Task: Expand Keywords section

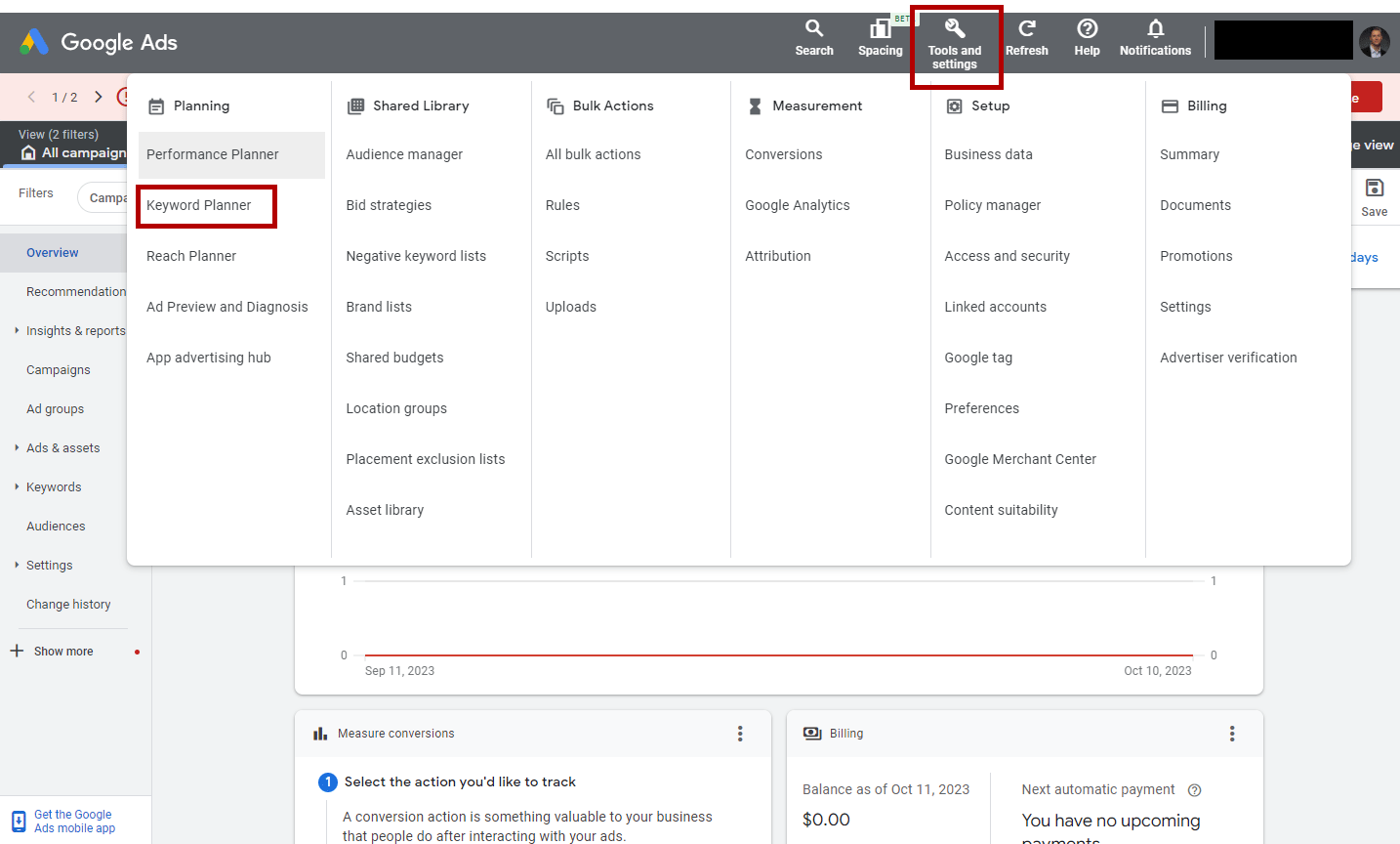Action: tap(17, 486)
